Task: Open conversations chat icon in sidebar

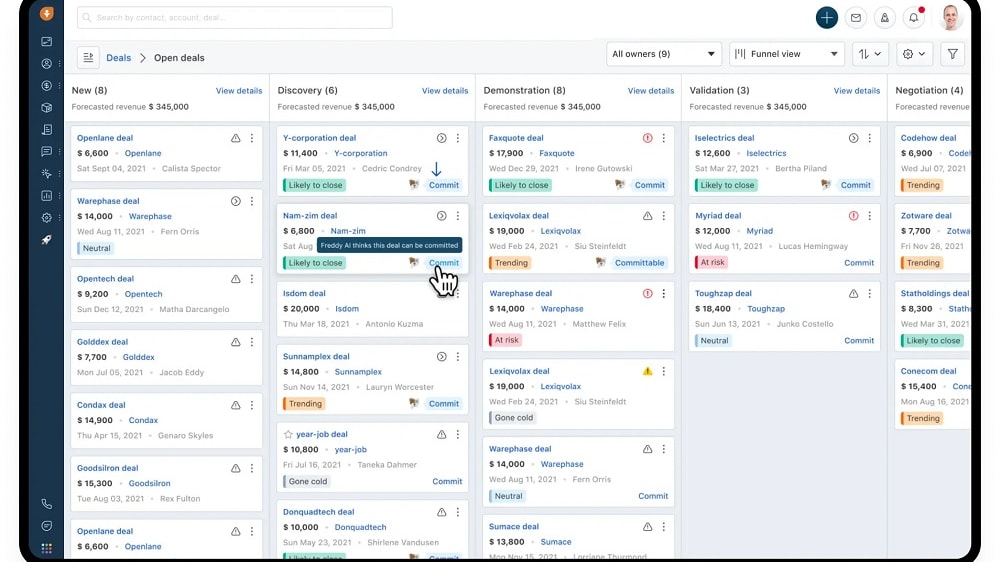Action: pyautogui.click(x=47, y=152)
